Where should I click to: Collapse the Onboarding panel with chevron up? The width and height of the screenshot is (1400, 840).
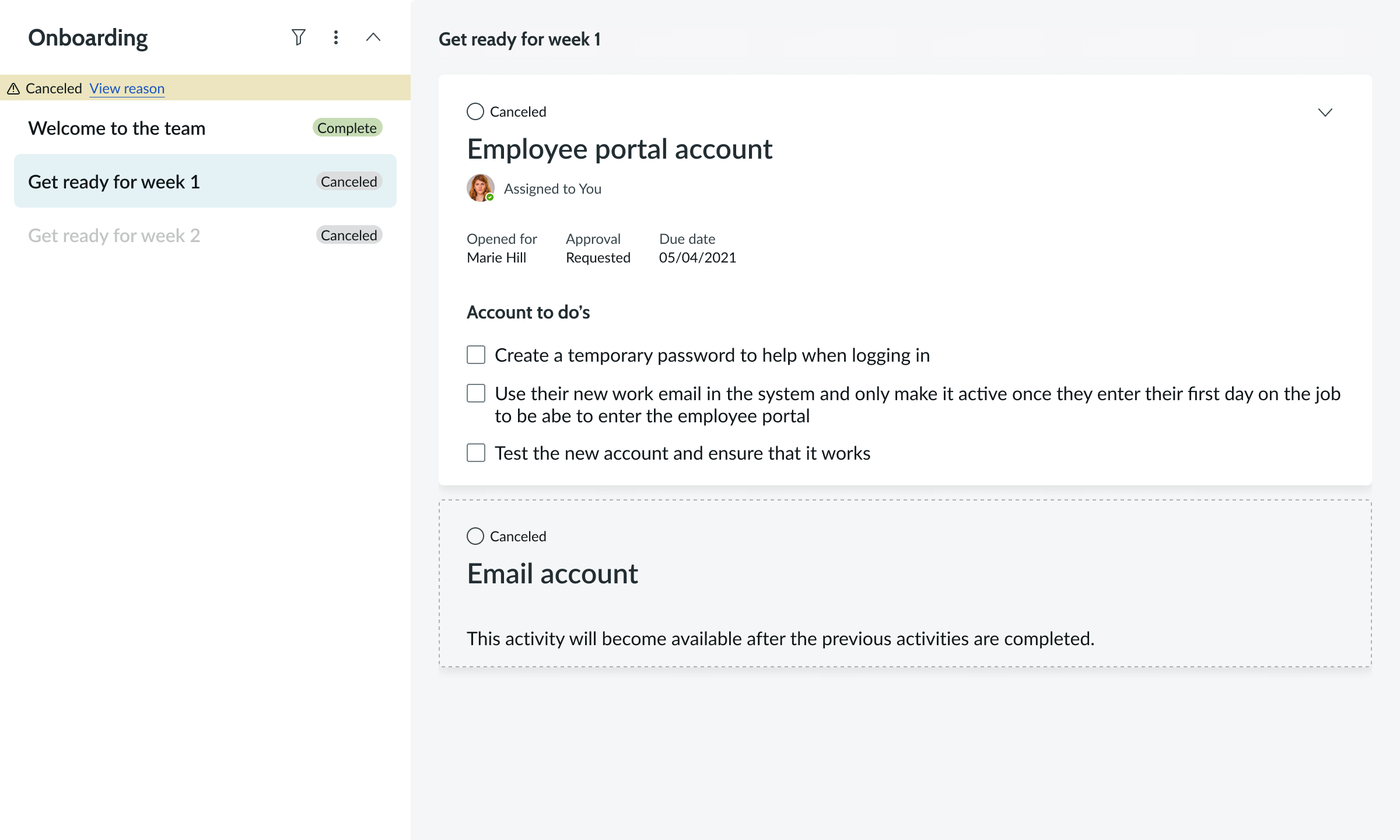point(373,38)
